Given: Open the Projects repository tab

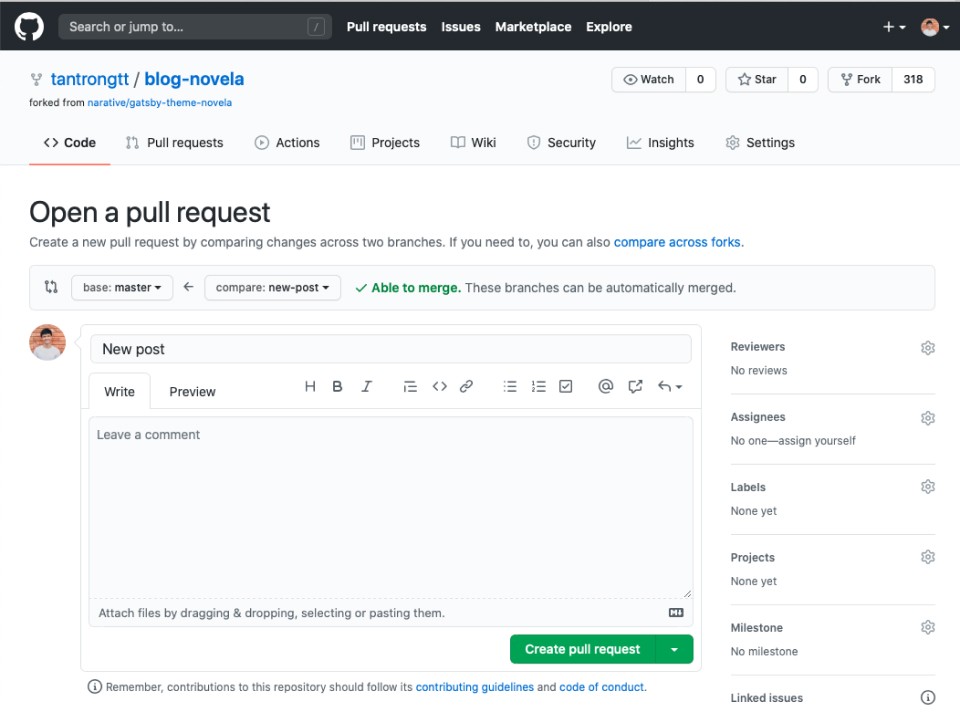Looking at the screenshot, I should (385, 143).
